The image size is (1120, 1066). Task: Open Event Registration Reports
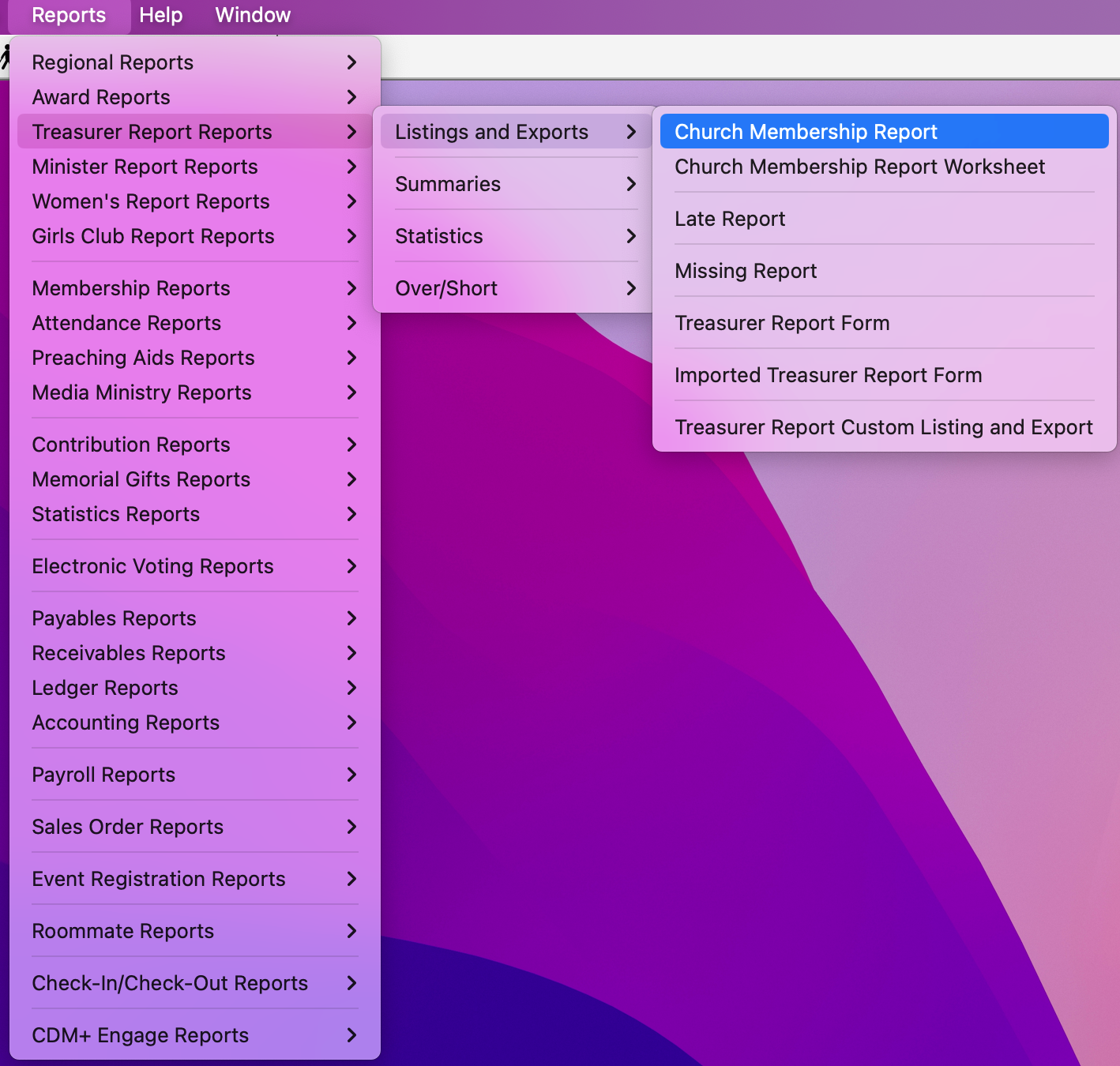pyautogui.click(x=159, y=879)
